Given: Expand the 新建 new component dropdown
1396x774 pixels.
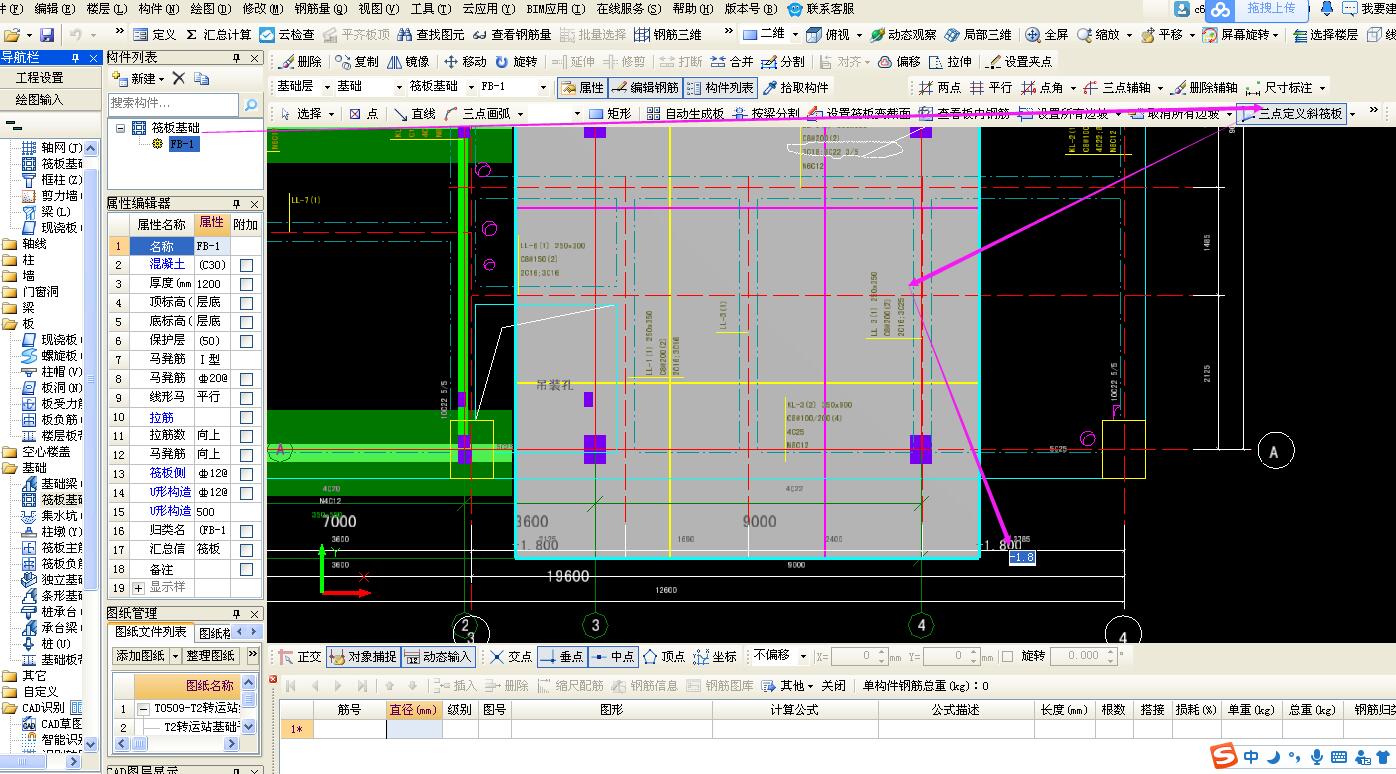Looking at the screenshot, I should click(162, 79).
